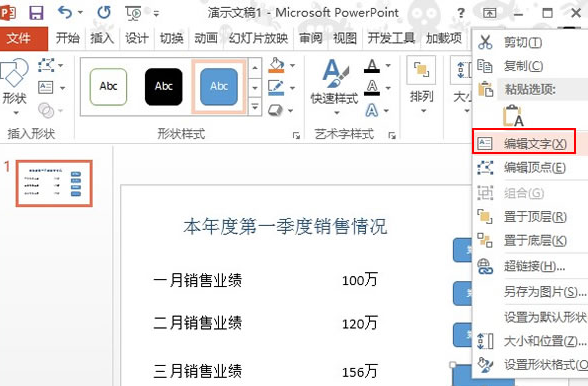Click the Merge Shapes icon
This screenshot has height=386, width=588.
coord(46,110)
